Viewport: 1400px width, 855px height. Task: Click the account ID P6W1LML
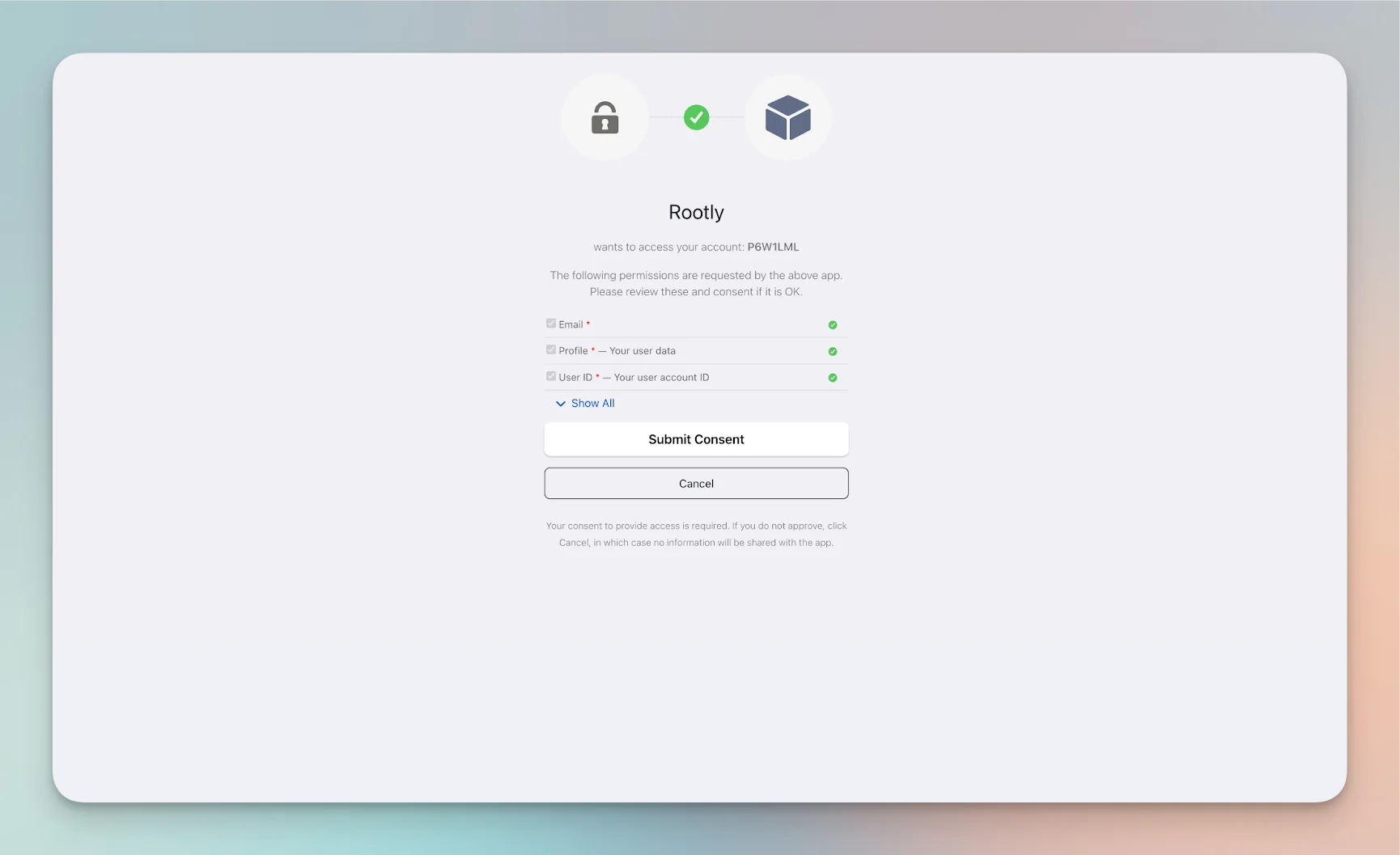[773, 247]
